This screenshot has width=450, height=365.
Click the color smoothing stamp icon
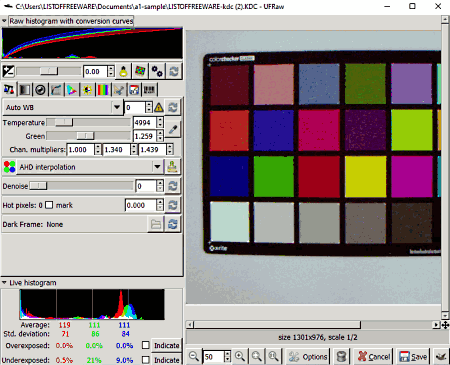[x=173, y=167]
